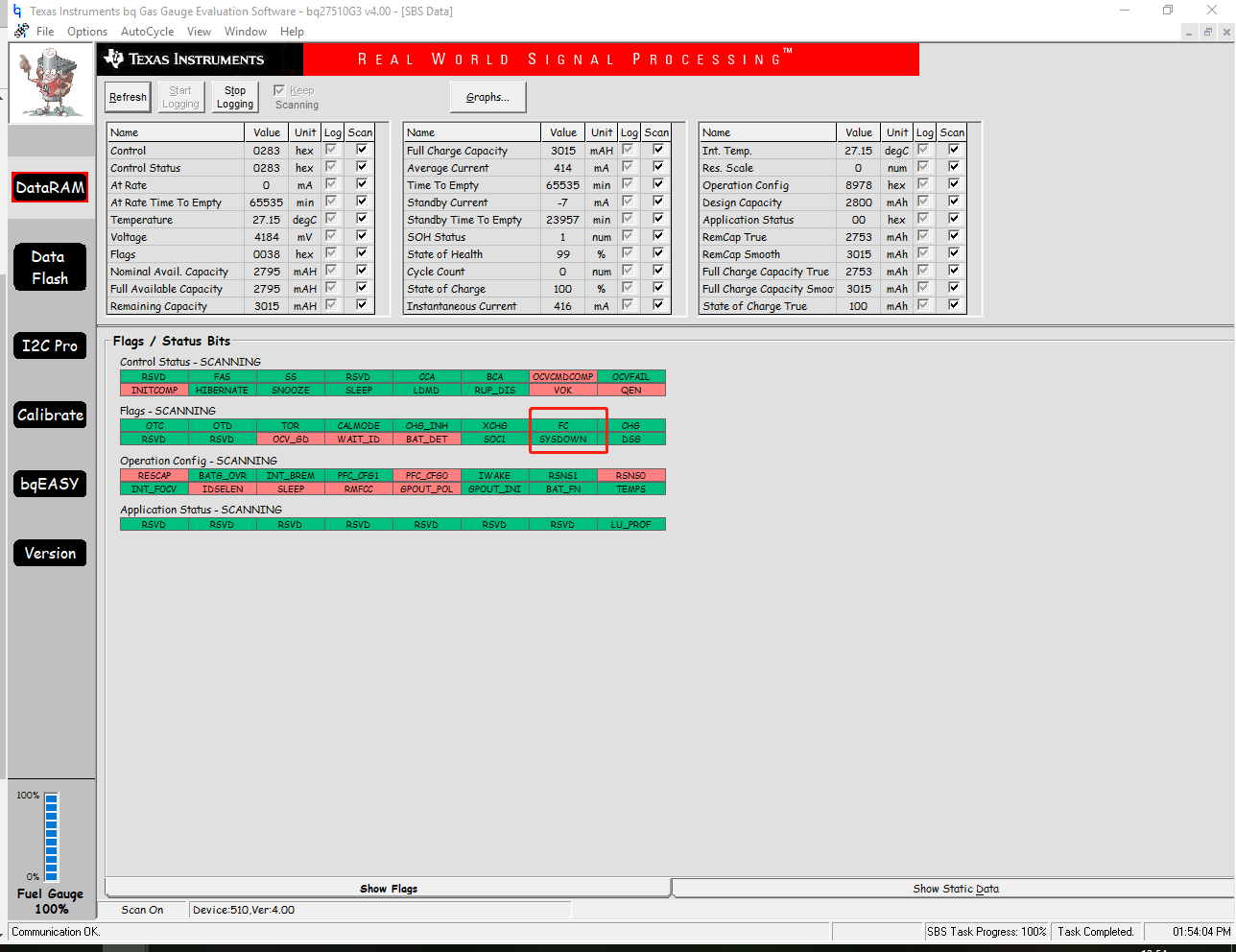Image resolution: width=1236 pixels, height=952 pixels.
Task: Open the Calibrate screen
Action: (x=50, y=415)
